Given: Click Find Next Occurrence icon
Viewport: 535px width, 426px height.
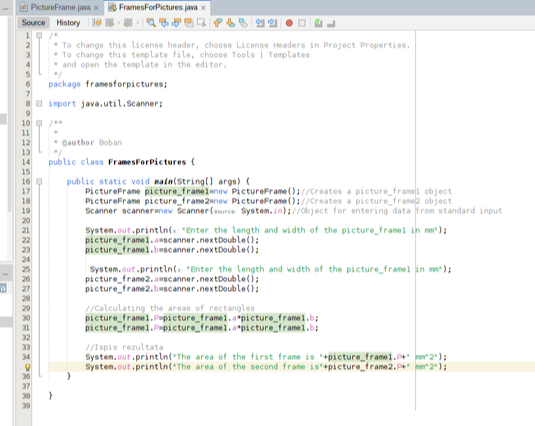Looking at the screenshot, I should click(x=176, y=23).
